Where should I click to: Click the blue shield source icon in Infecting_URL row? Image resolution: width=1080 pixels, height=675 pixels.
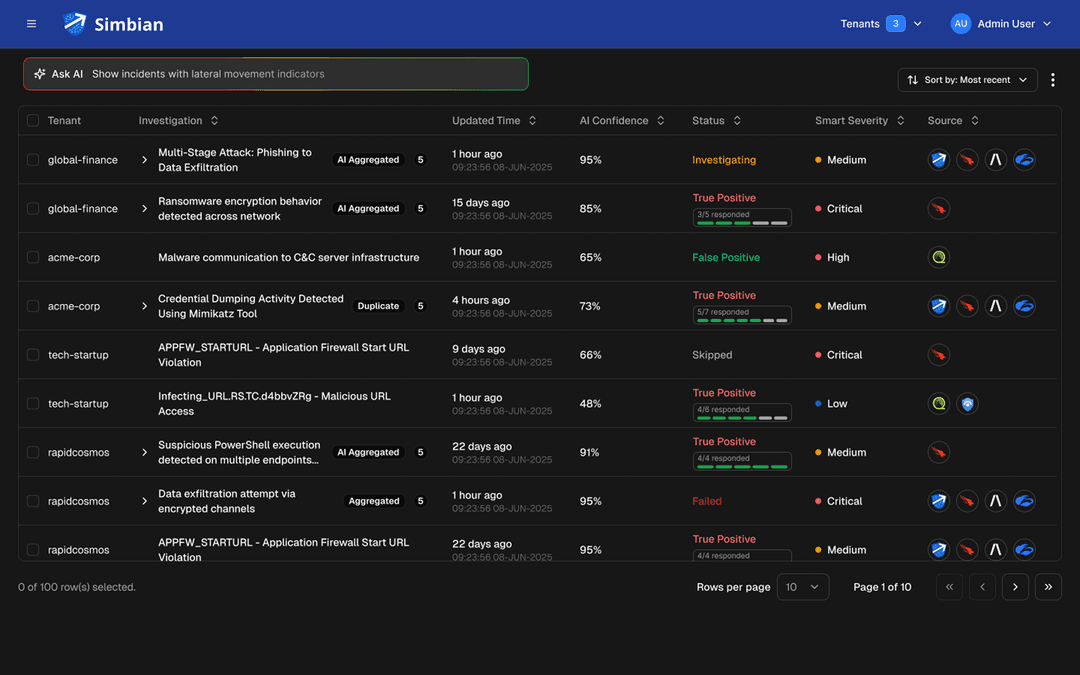tap(967, 404)
